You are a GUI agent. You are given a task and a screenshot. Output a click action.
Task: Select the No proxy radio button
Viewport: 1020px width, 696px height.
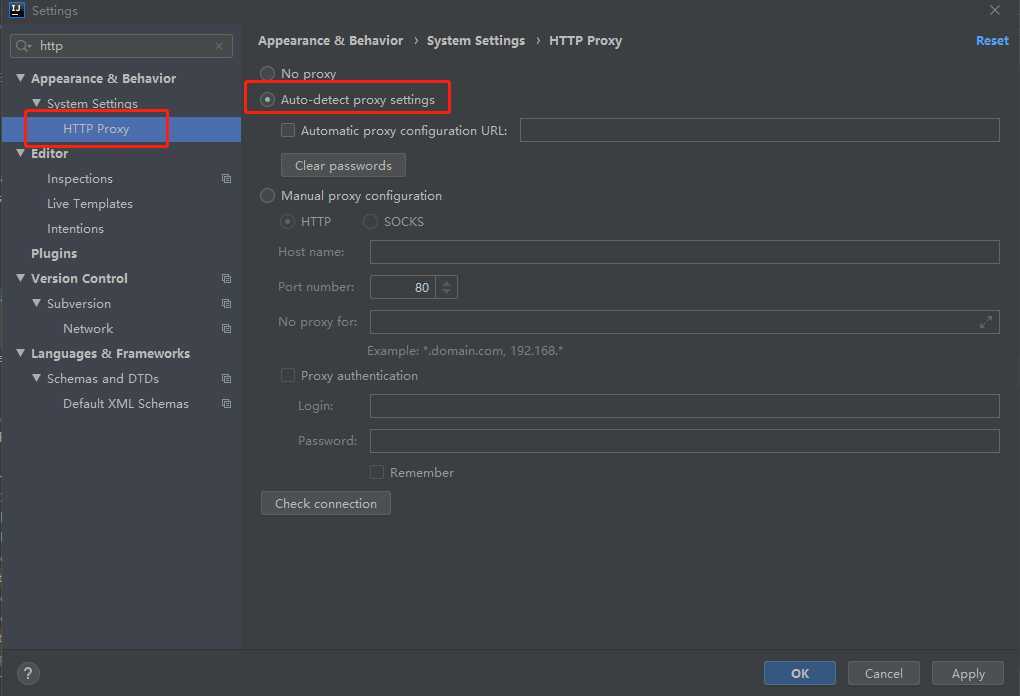click(268, 74)
